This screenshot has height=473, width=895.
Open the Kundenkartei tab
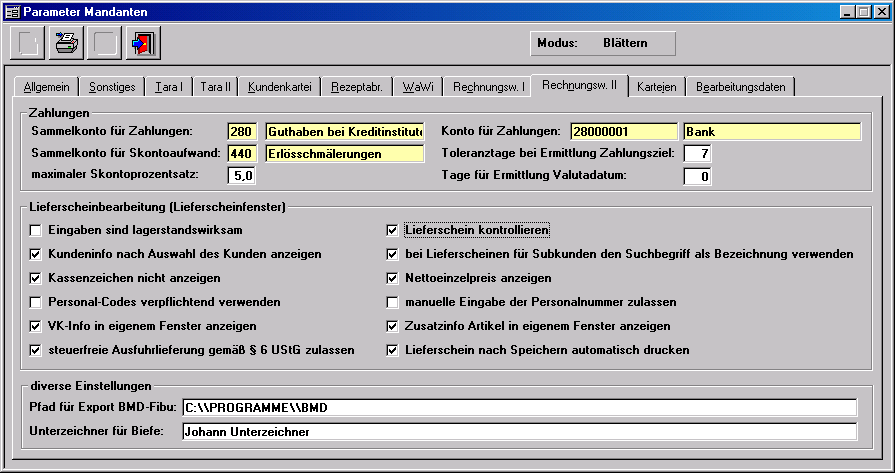[279, 87]
